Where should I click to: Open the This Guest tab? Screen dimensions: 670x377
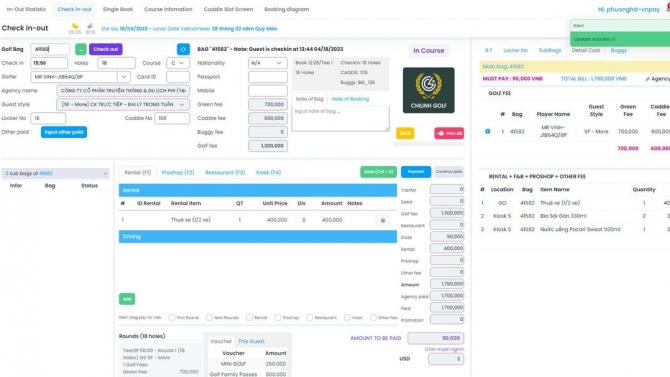coord(251,341)
